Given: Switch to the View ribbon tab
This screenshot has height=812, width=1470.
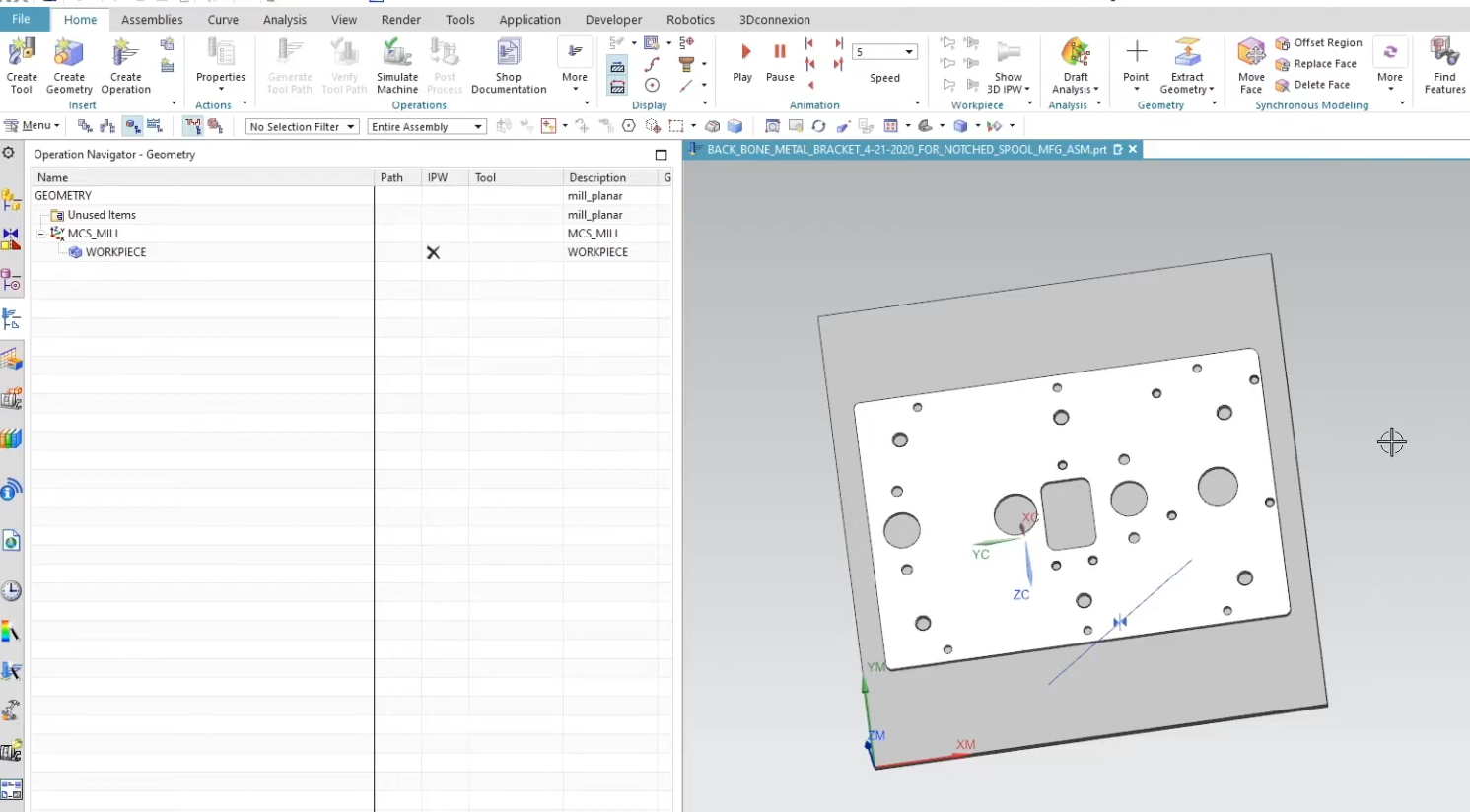Looking at the screenshot, I should pyautogui.click(x=344, y=20).
